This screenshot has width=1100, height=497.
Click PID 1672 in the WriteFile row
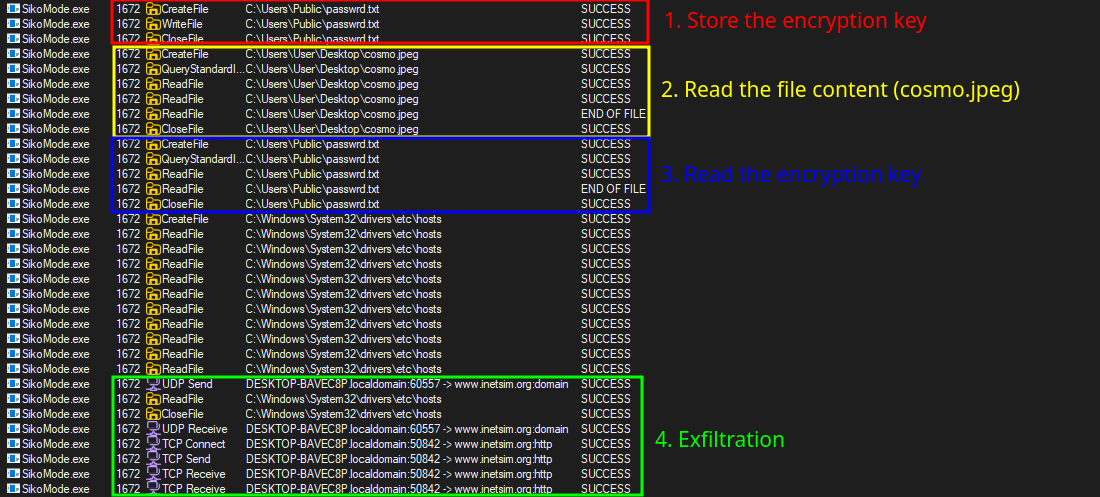pos(128,24)
